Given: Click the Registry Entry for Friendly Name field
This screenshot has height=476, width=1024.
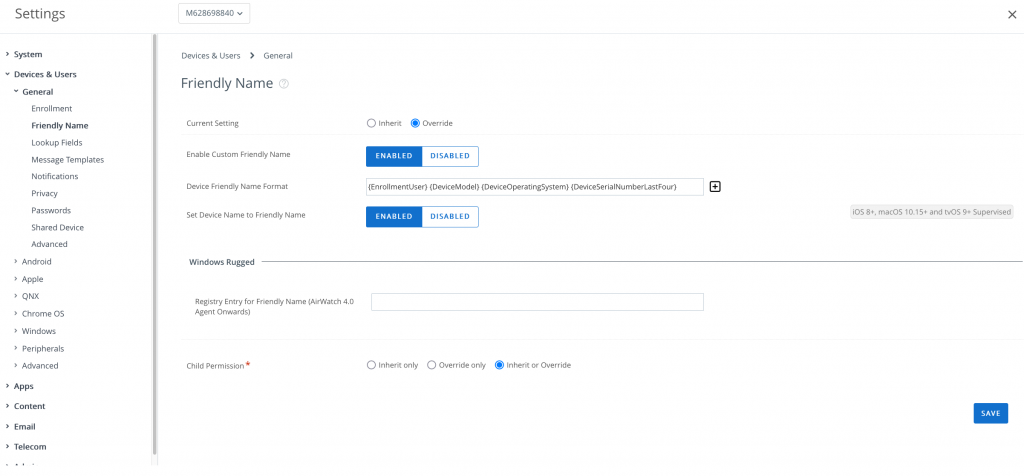Looking at the screenshot, I should pyautogui.click(x=537, y=302).
